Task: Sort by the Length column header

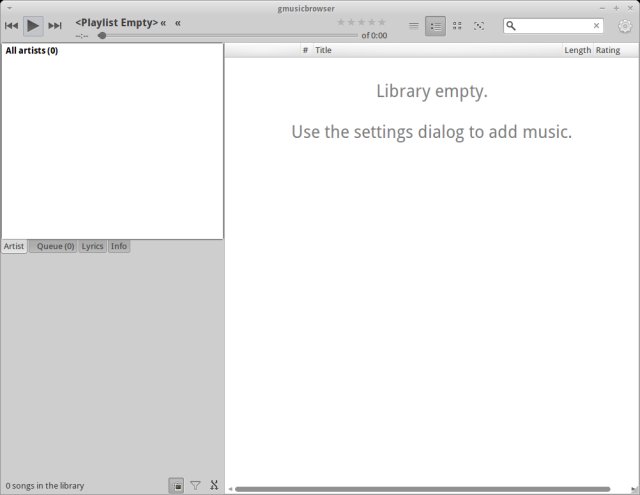Action: tap(578, 50)
